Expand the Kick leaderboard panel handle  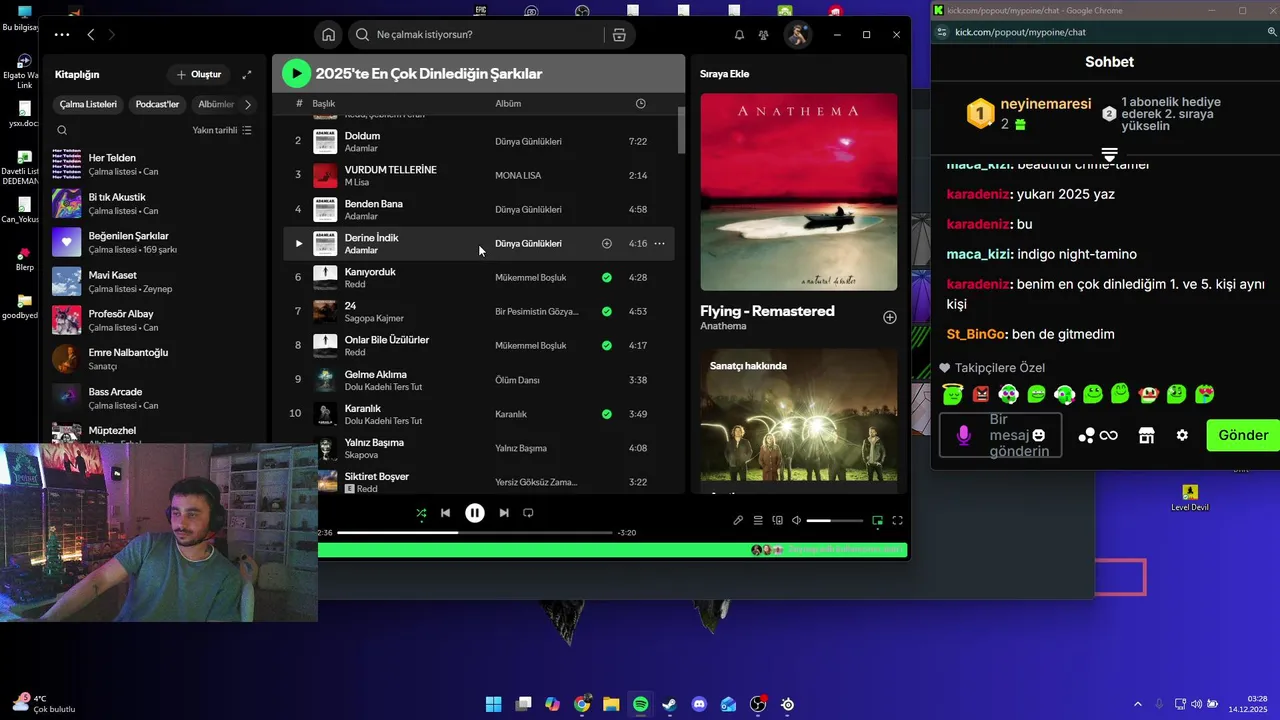pos(1109,155)
